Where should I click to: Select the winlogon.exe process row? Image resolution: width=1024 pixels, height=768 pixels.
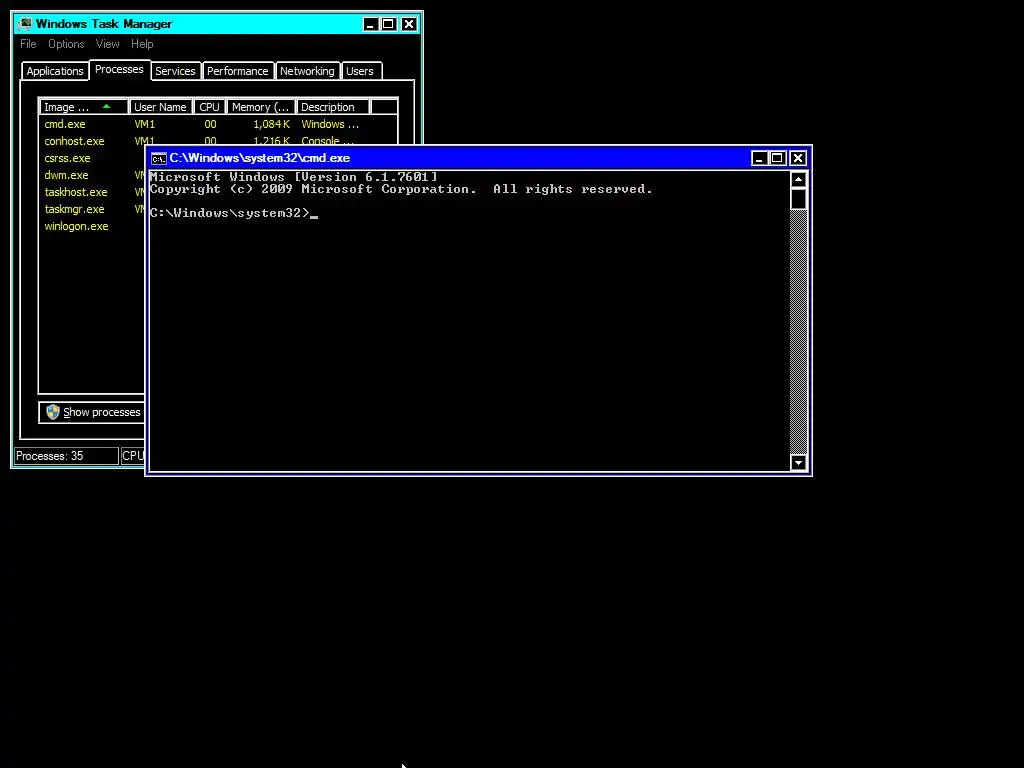[93, 226]
